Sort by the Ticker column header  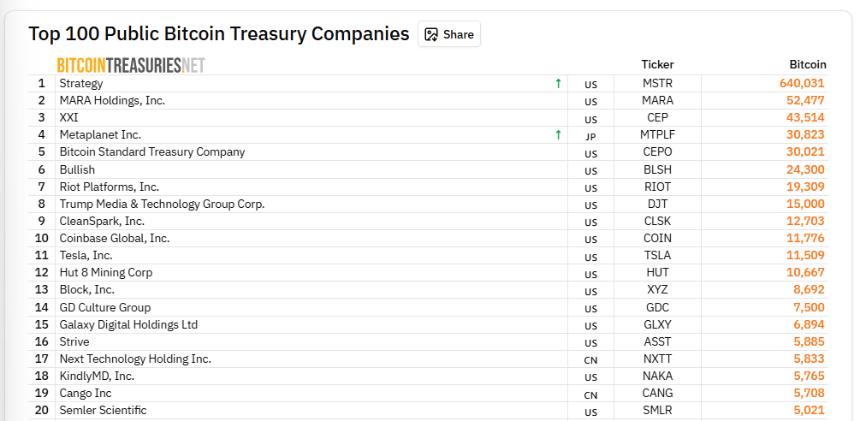657,65
